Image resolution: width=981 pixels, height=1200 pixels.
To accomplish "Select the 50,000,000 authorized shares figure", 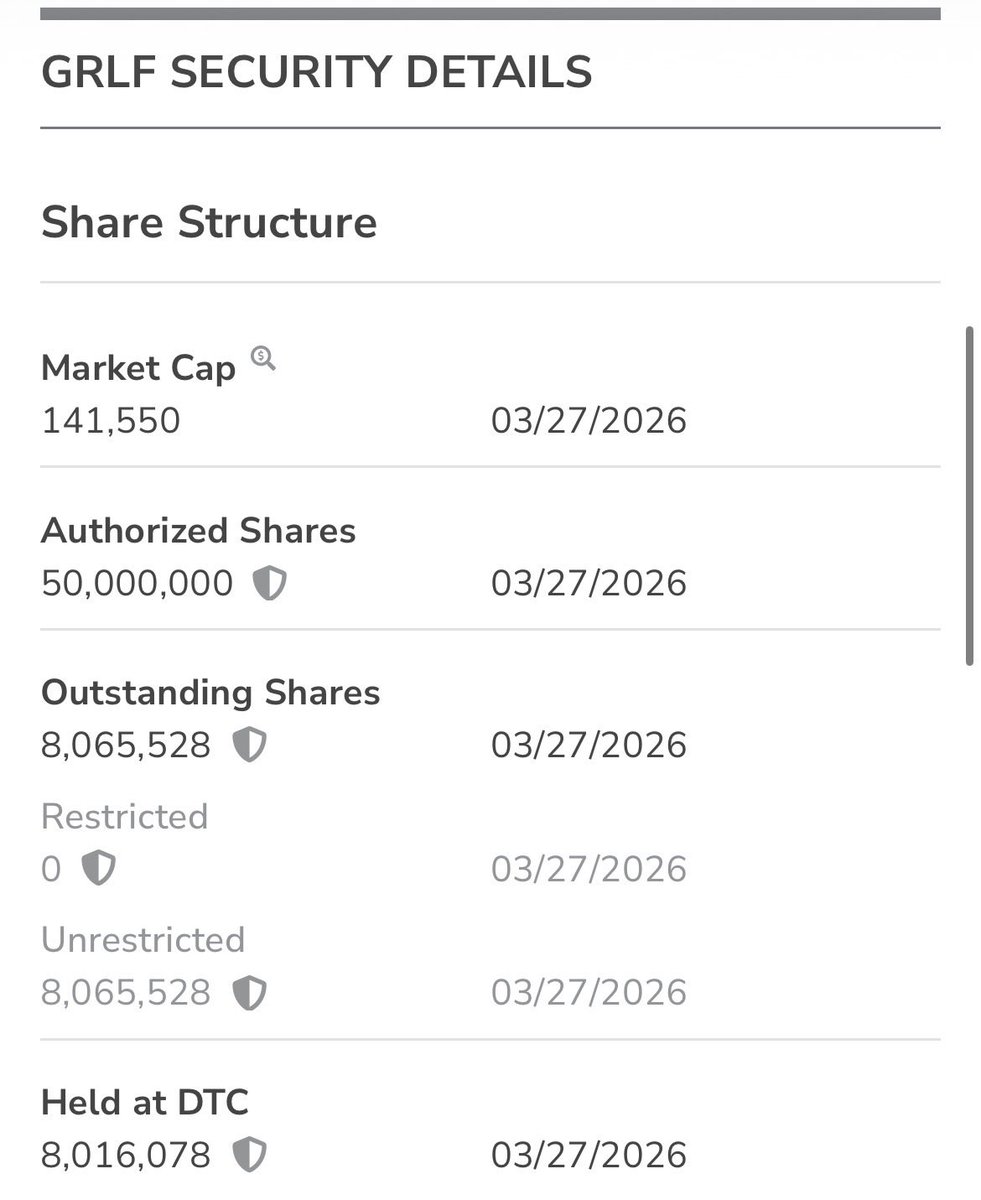I will [137, 583].
